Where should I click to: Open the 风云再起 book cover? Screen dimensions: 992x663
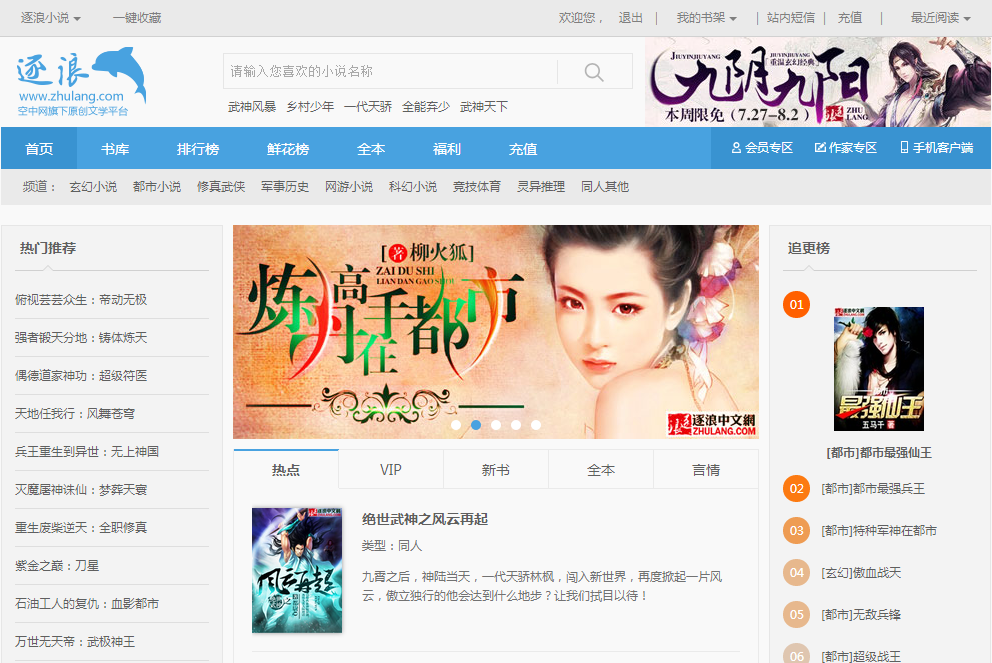click(x=297, y=570)
